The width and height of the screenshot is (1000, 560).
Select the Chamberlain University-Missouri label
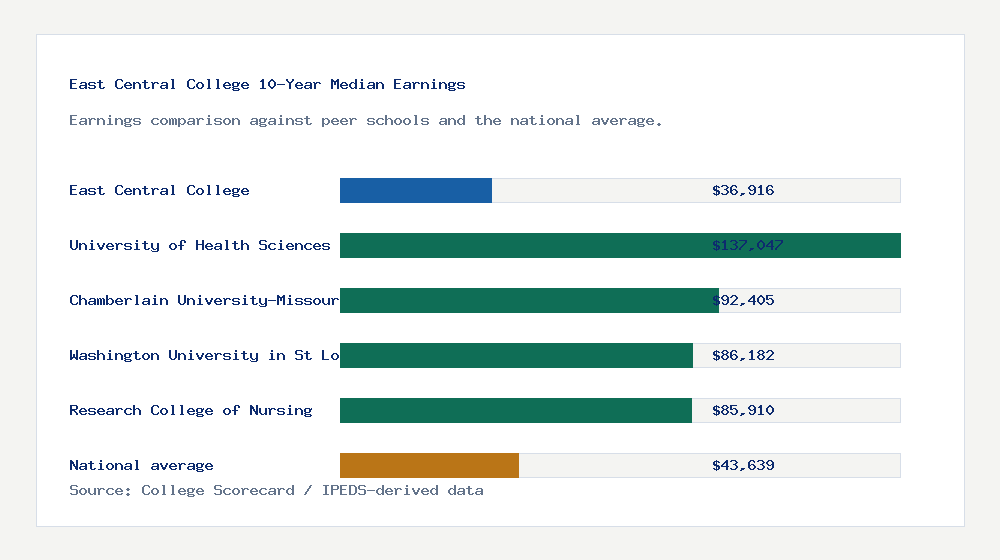(204, 300)
